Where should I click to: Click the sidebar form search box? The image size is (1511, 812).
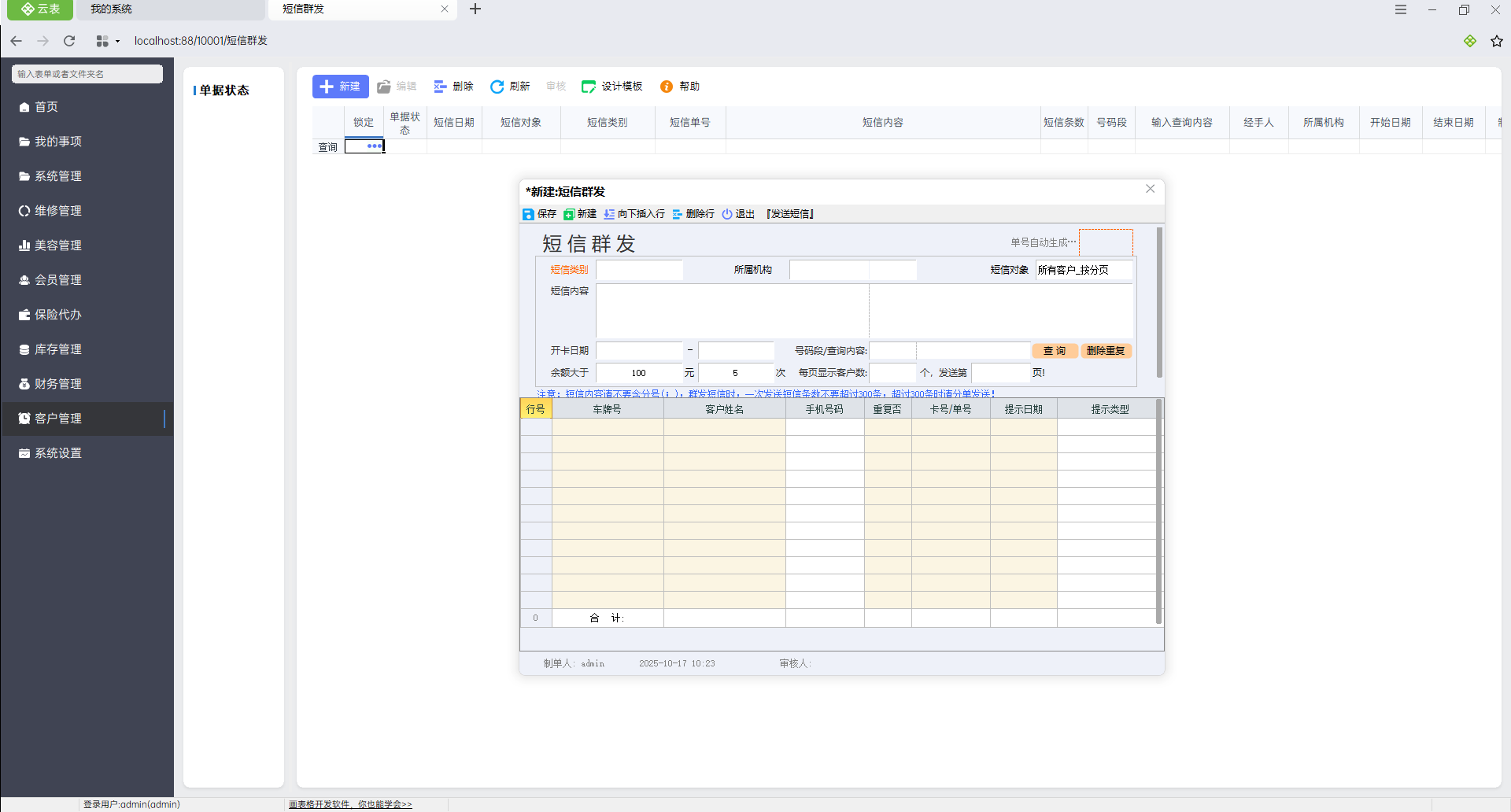pos(87,74)
